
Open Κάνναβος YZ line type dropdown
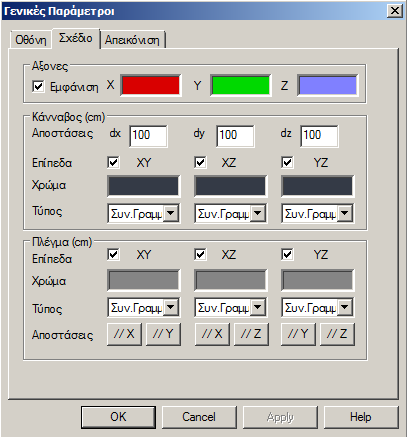pos(345,213)
